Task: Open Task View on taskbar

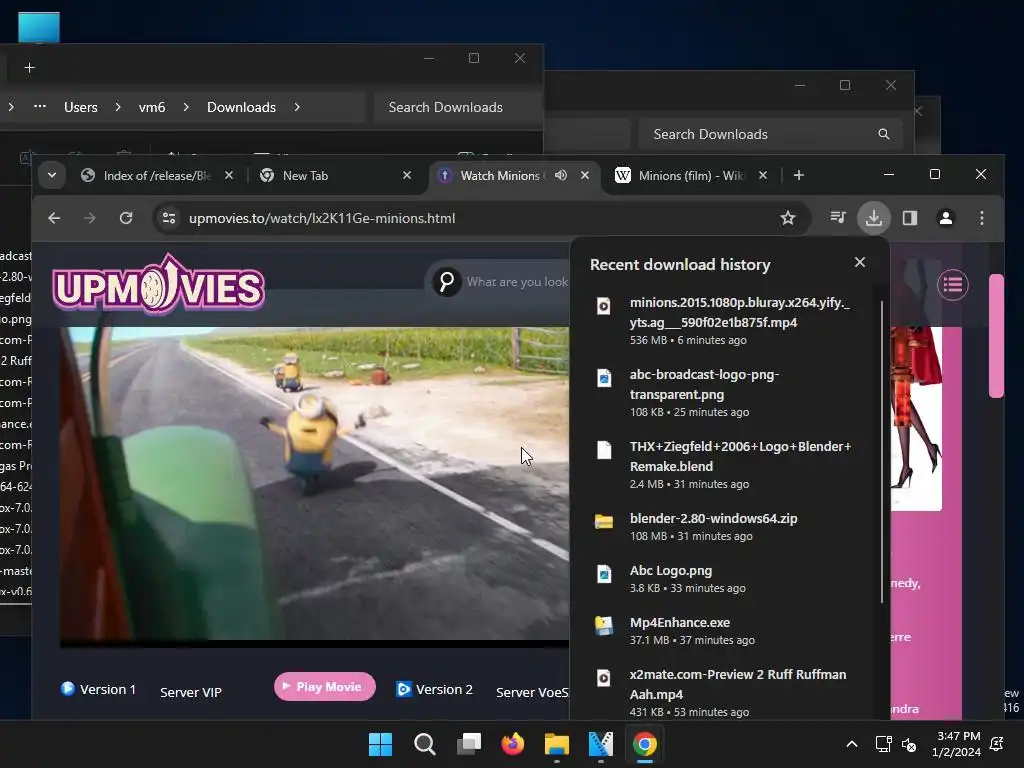Action: (469, 744)
